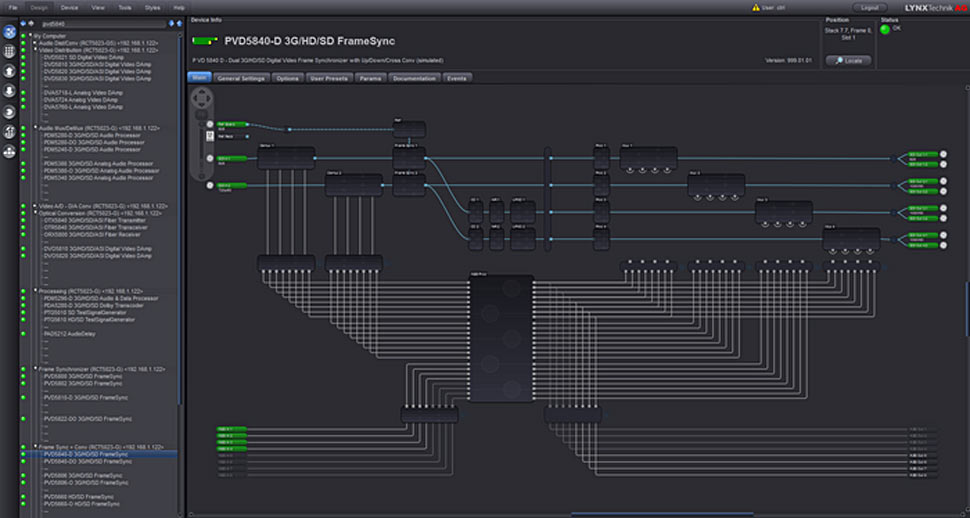Viewport: 970px width, 518px height.
Task: Click the green OK status indicator
Action: 885,29
